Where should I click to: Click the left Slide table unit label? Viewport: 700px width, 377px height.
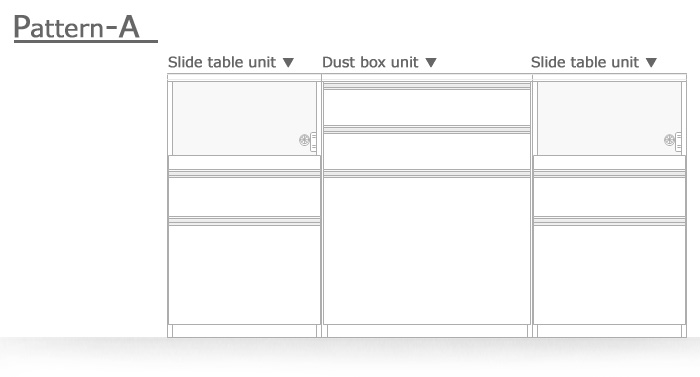pyautogui.click(x=222, y=62)
